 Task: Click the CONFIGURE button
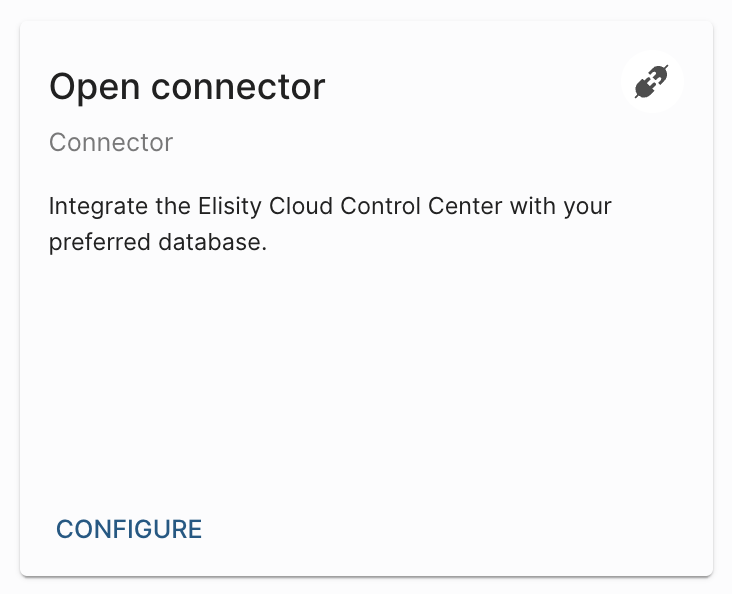[129, 529]
